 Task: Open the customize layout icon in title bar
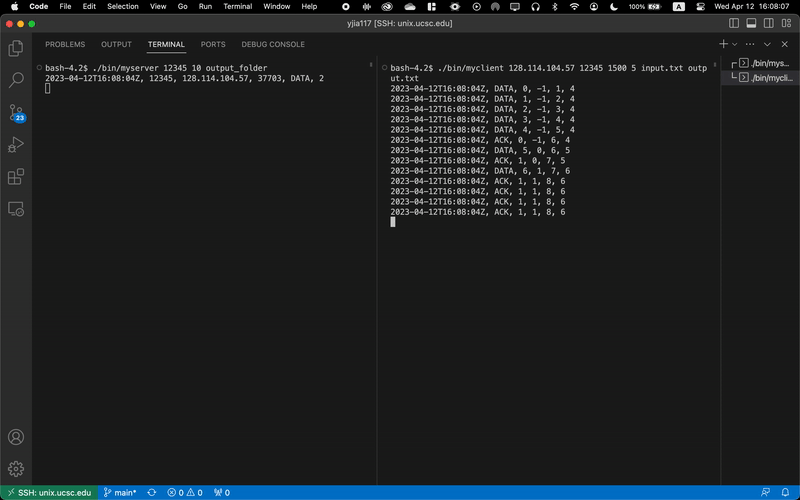pyautogui.click(x=786, y=23)
